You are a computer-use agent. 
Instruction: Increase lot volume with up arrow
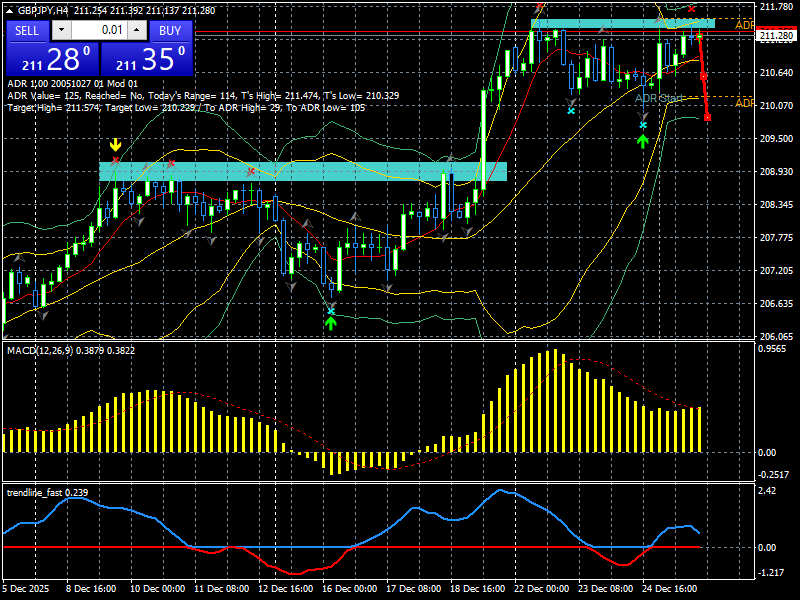(x=137, y=30)
